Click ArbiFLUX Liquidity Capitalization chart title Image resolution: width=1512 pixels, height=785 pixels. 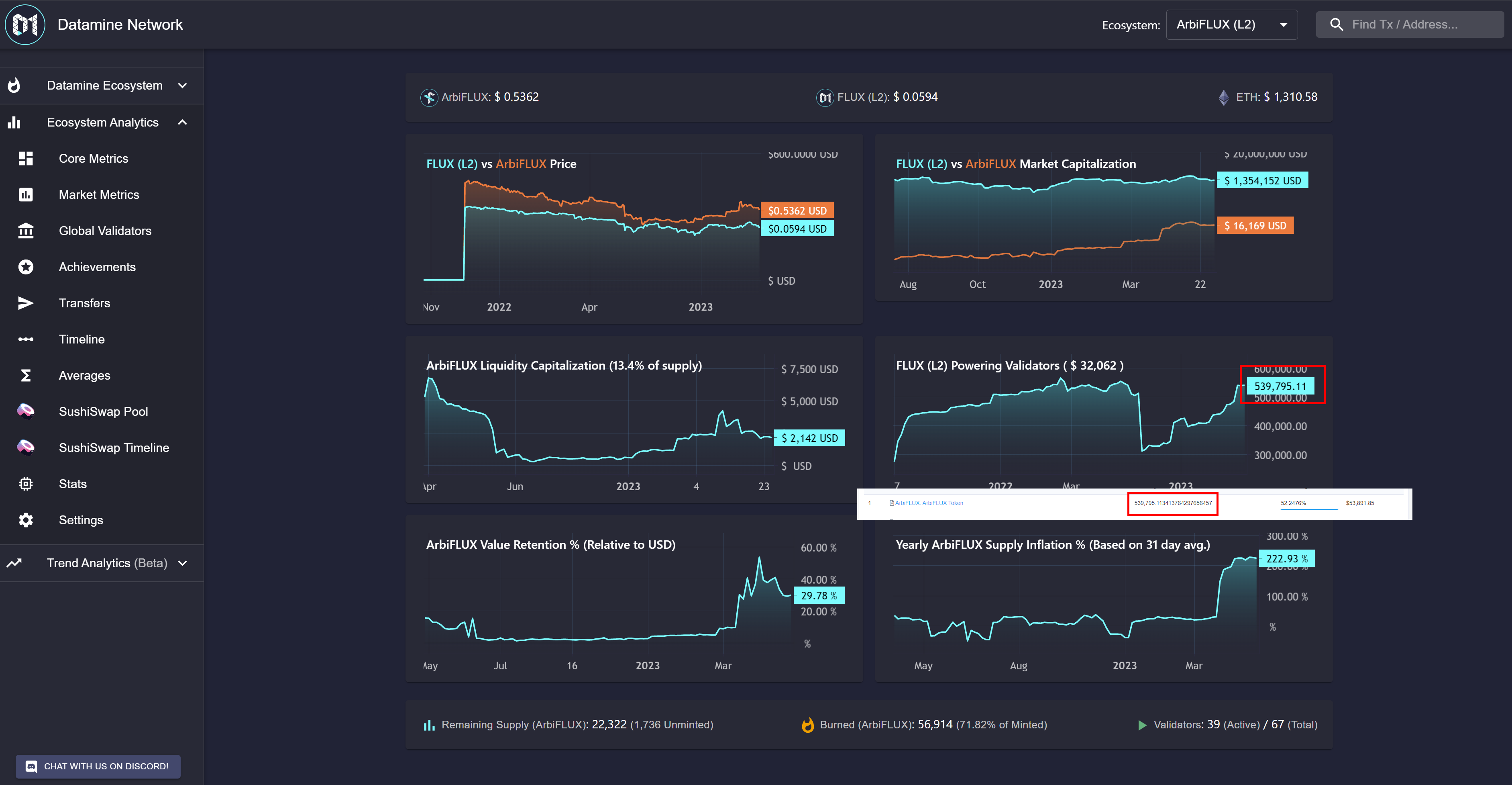(x=564, y=366)
